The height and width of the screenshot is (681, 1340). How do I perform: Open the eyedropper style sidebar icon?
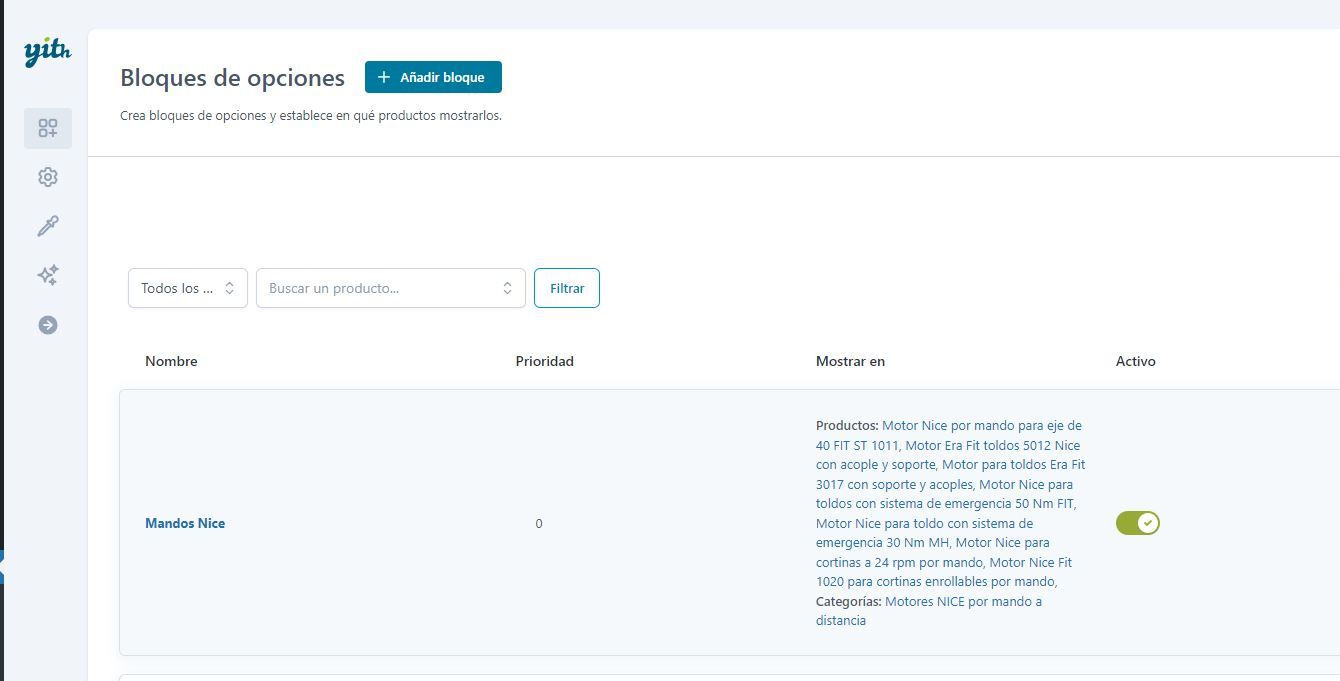[48, 226]
